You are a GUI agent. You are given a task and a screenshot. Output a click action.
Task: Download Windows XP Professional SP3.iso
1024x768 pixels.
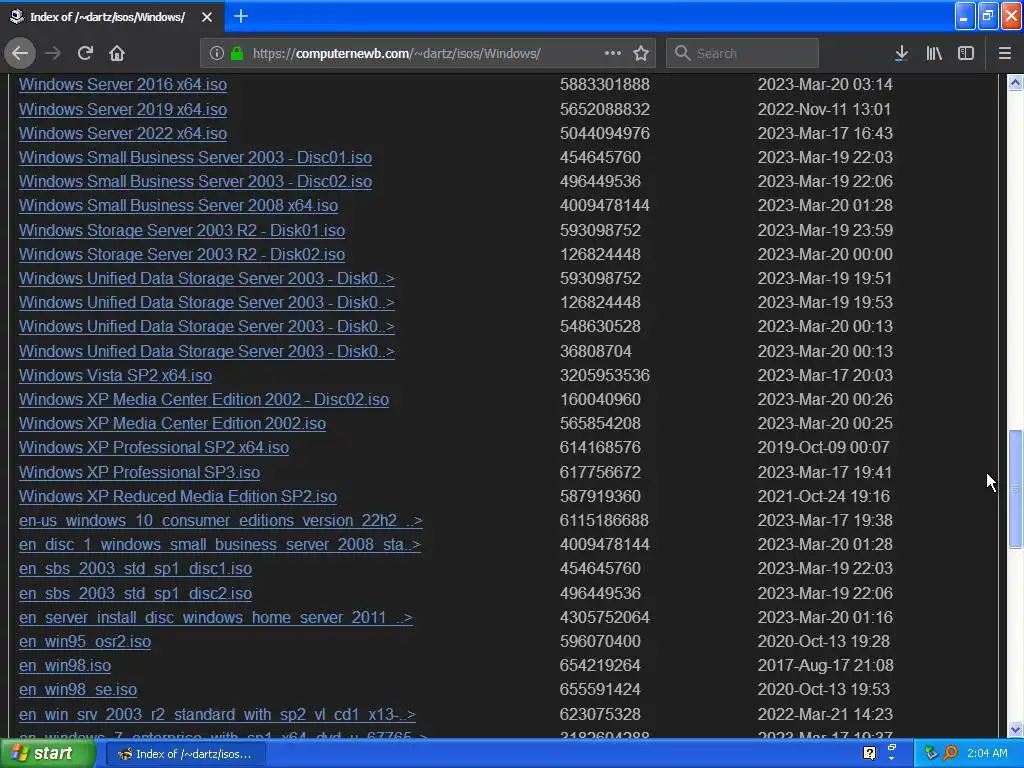point(139,472)
